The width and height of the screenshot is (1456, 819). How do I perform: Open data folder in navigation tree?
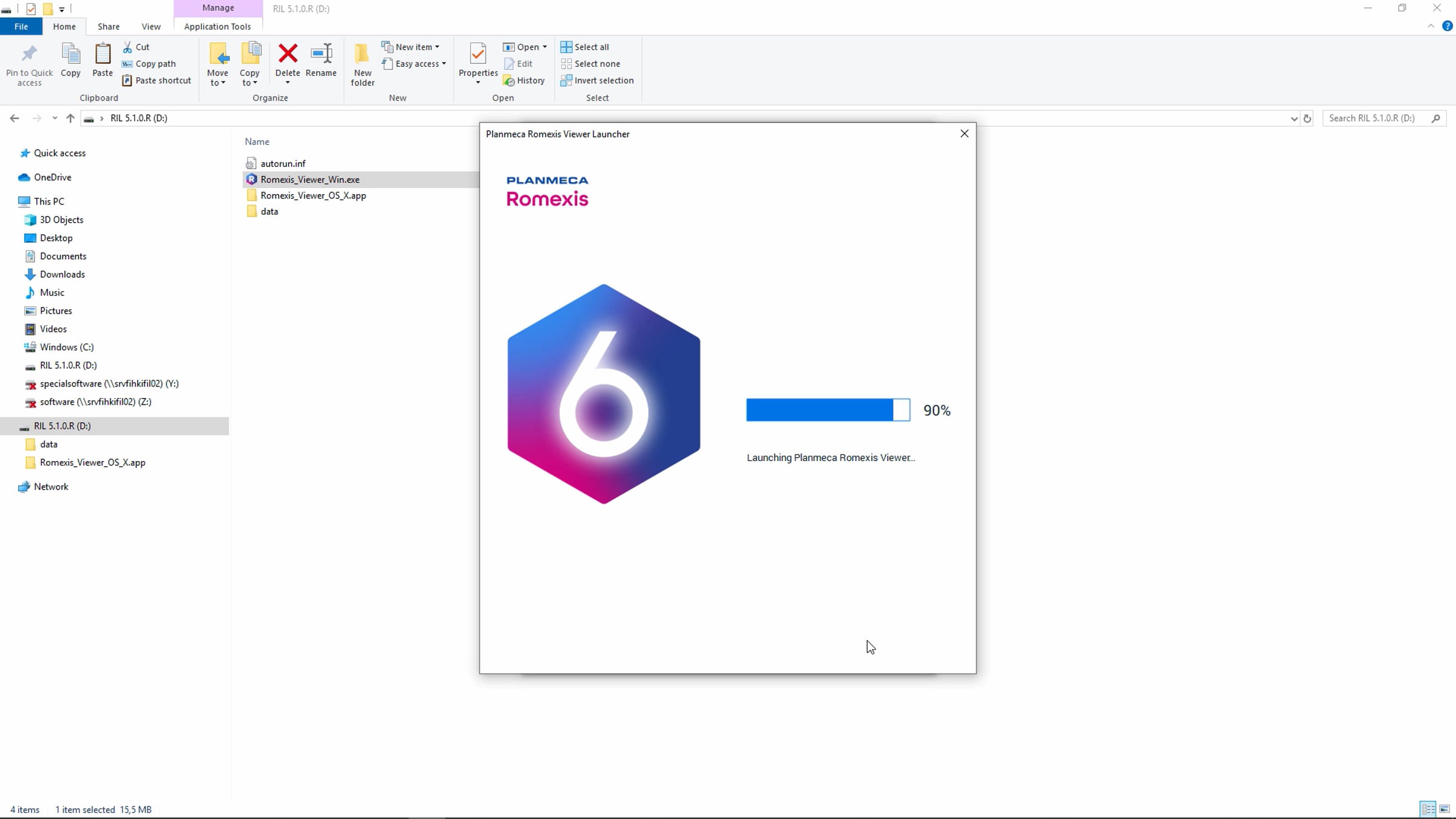pos(49,444)
